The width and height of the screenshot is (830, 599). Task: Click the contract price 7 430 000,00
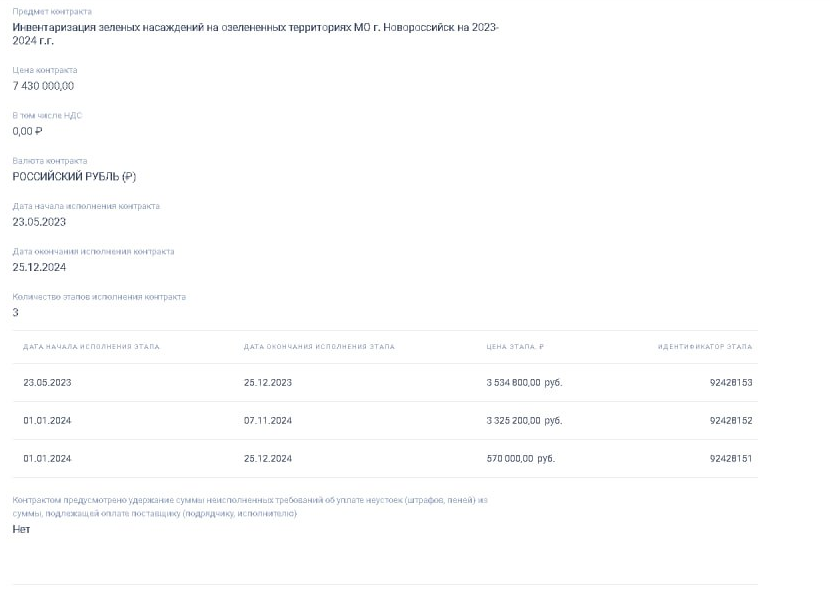click(x=43, y=86)
